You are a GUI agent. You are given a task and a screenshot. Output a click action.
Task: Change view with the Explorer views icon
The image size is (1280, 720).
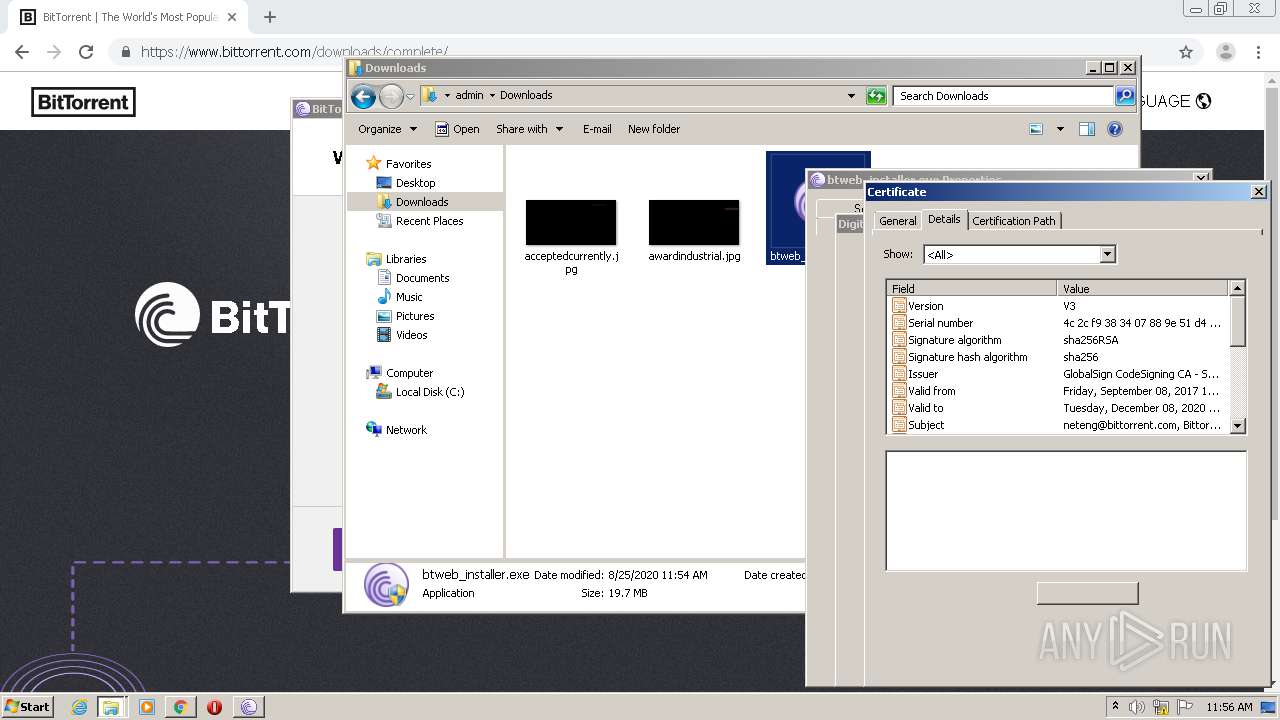pos(1036,129)
